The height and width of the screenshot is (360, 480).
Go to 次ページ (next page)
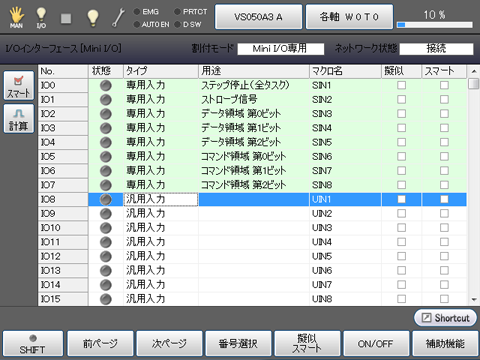169,343
